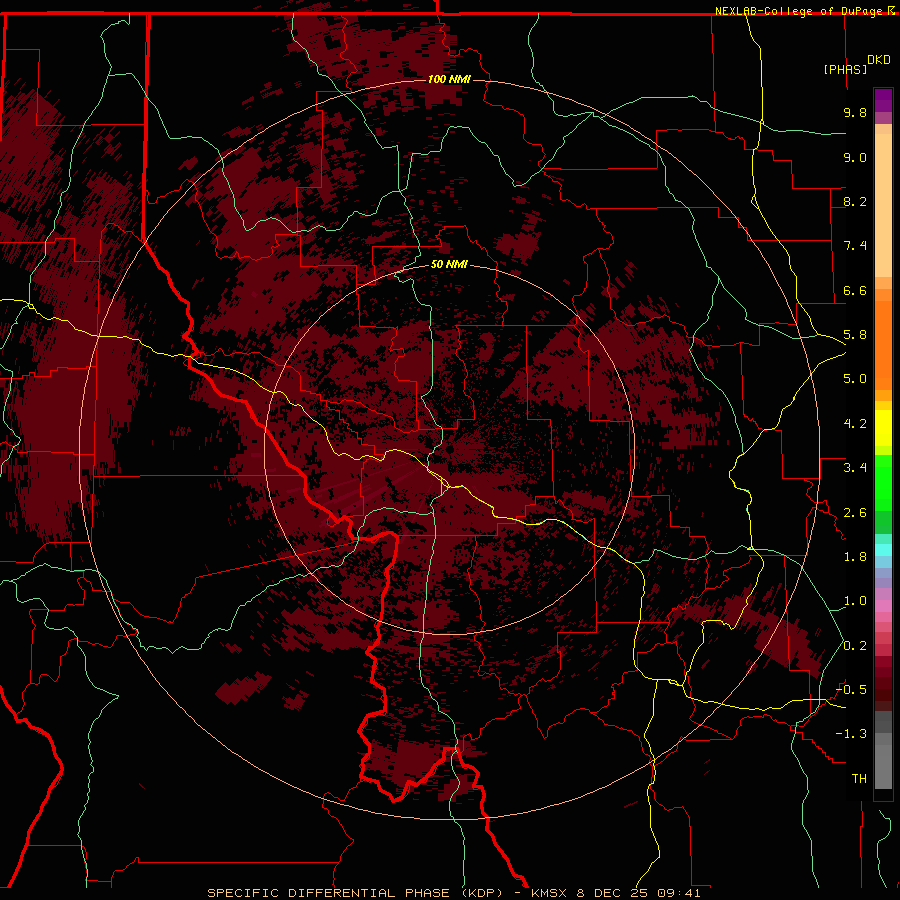Click the TH legend label

pos(859,779)
